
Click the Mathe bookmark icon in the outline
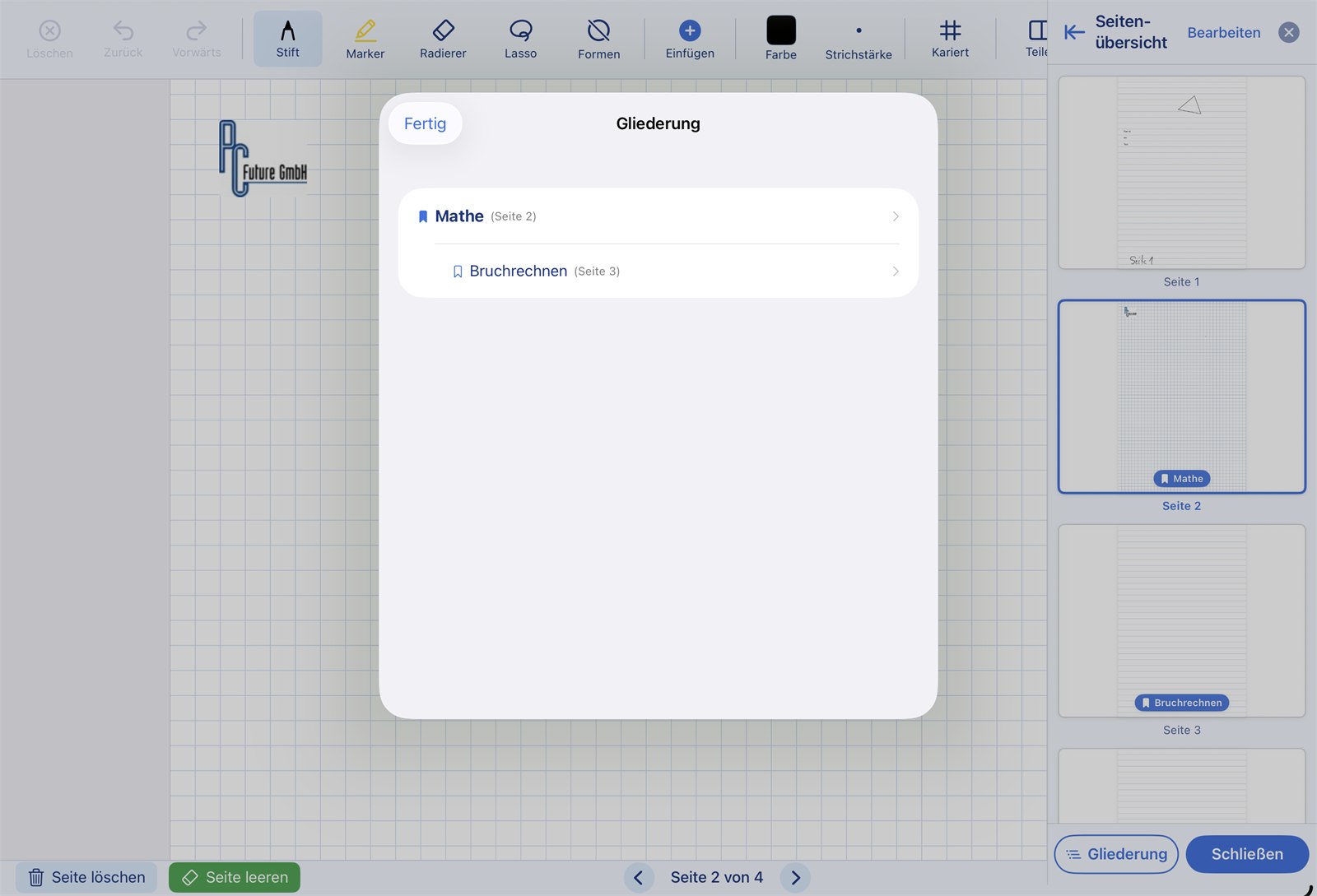coord(423,216)
